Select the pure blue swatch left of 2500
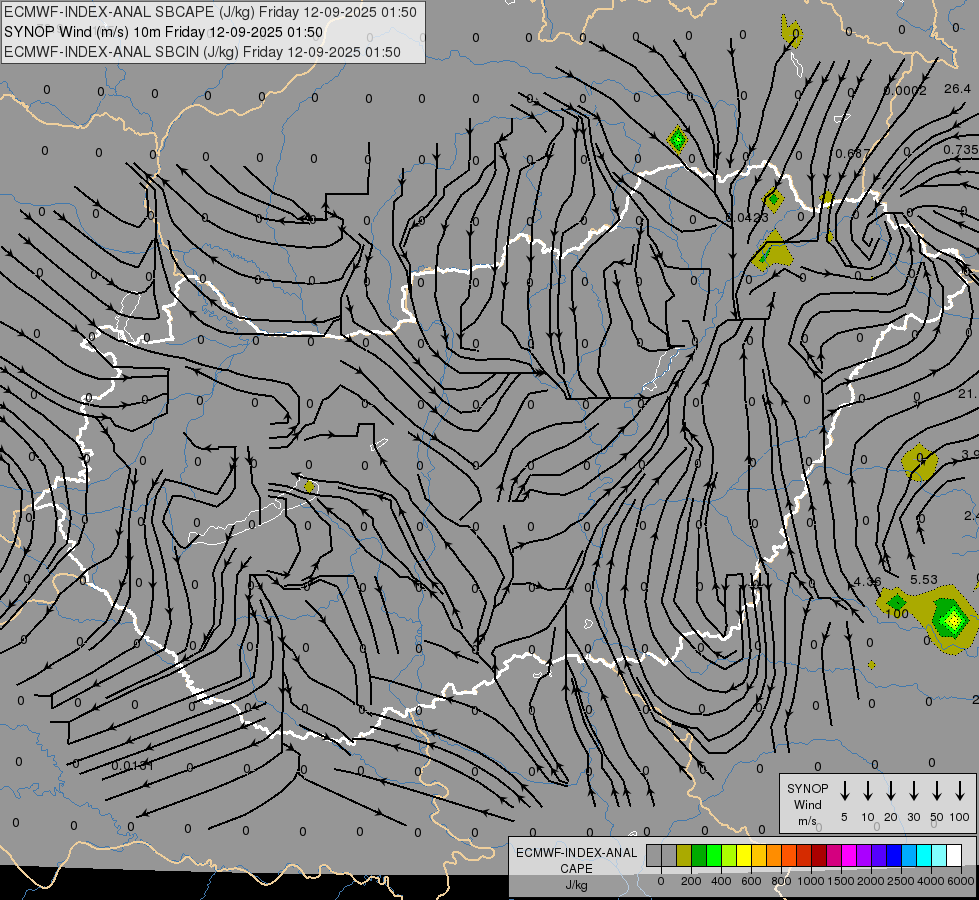 pos(893,855)
